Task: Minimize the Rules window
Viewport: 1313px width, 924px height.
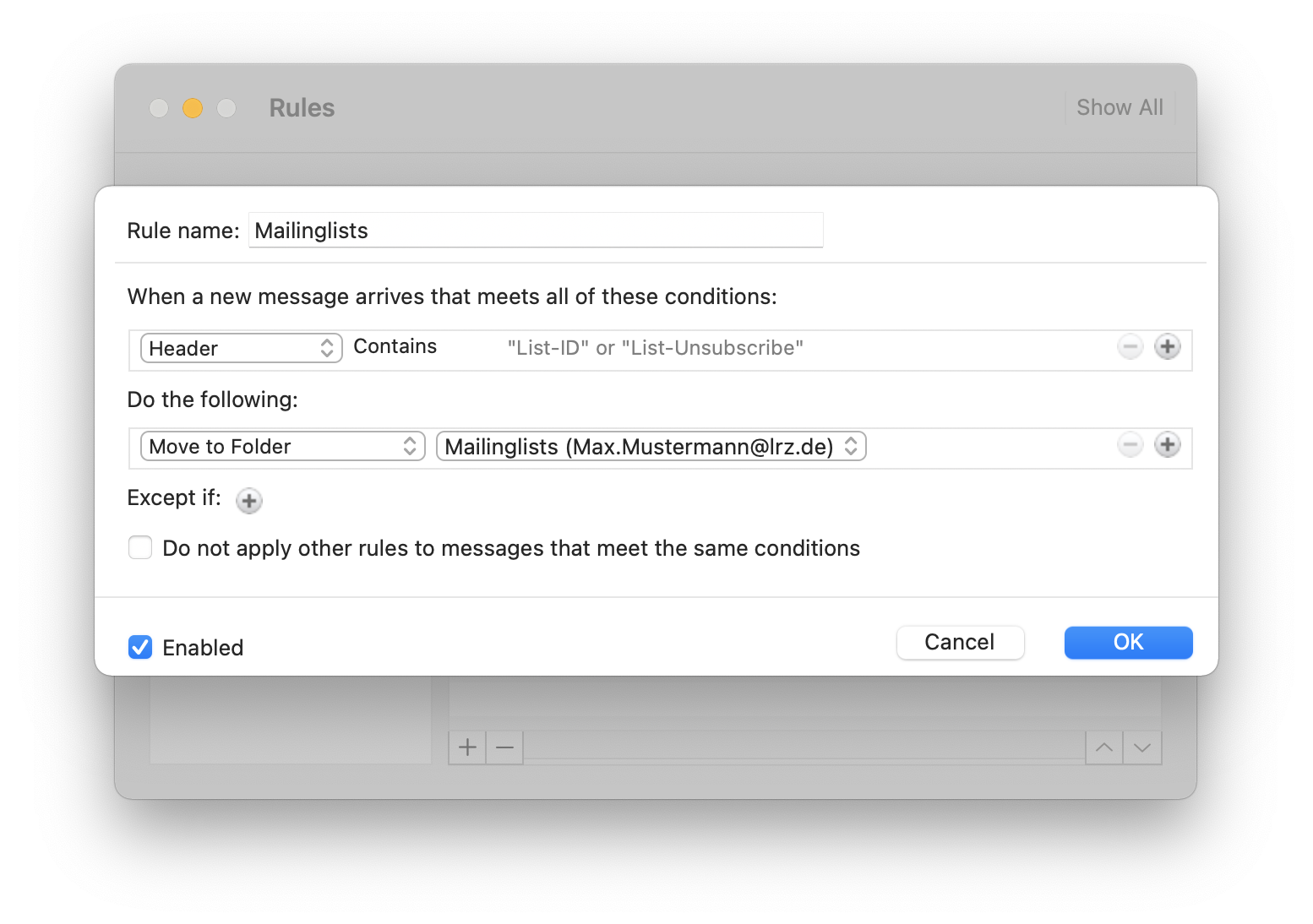Action: coord(192,108)
